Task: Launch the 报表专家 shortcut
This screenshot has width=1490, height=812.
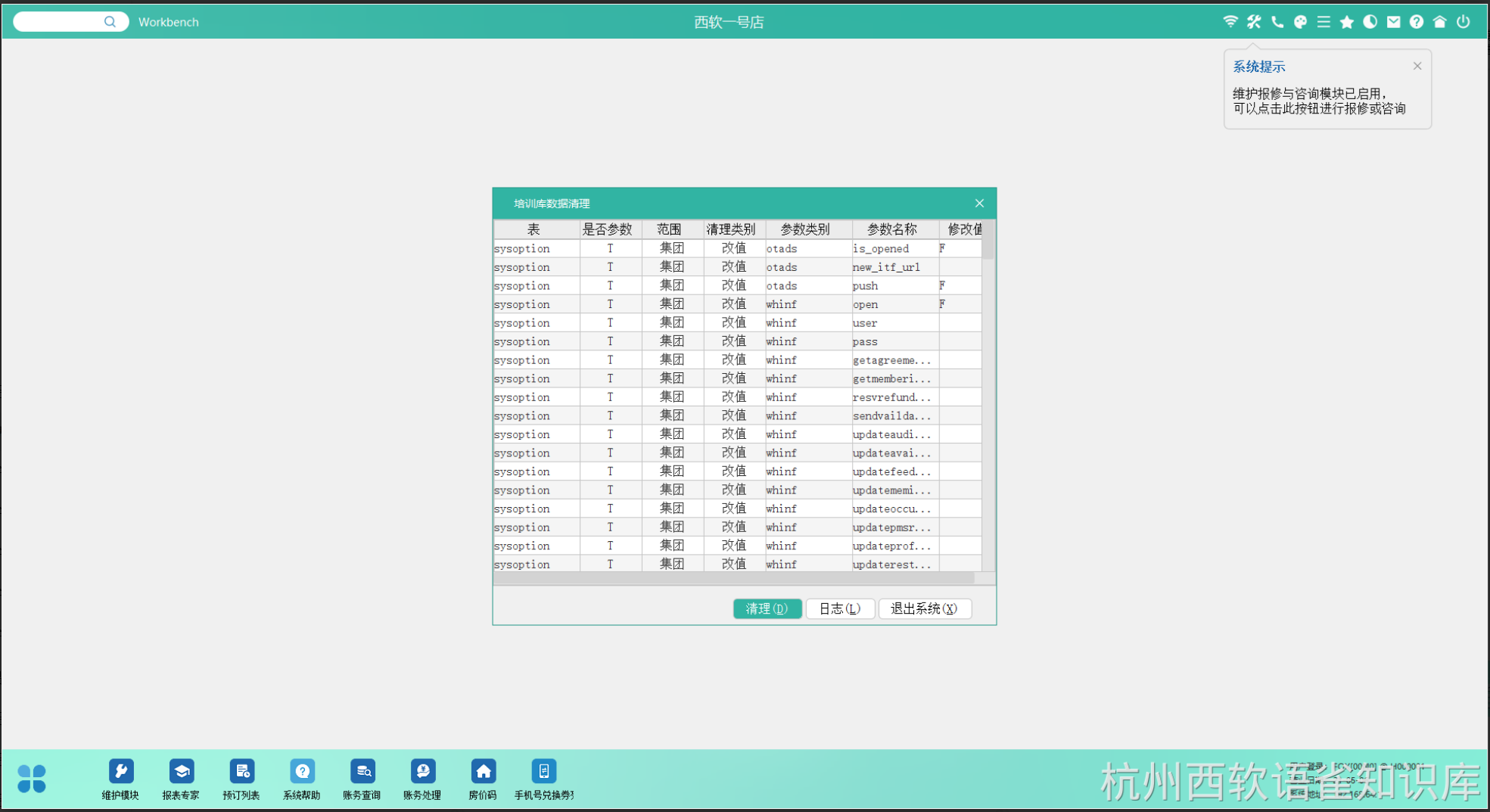Action: coord(181,779)
